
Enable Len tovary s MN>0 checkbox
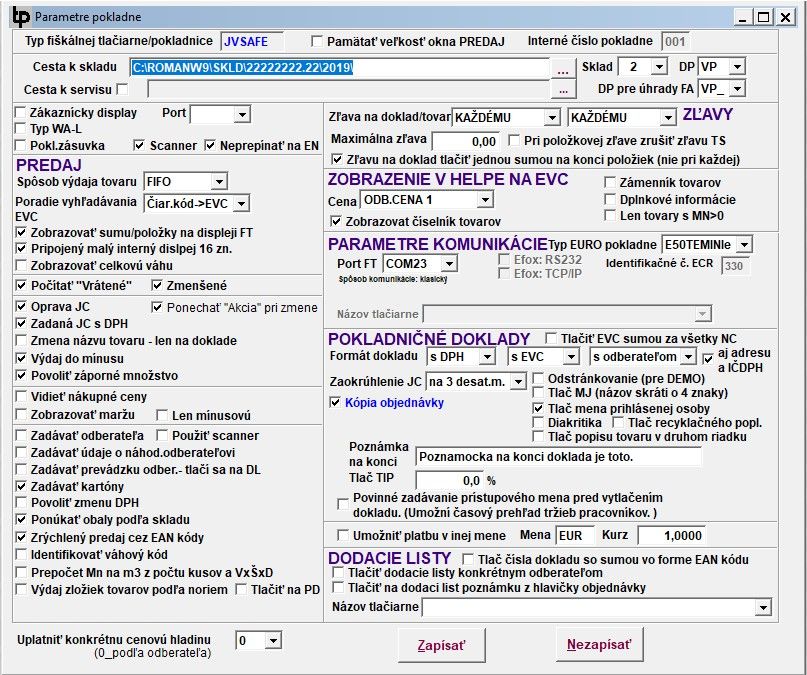click(610, 216)
